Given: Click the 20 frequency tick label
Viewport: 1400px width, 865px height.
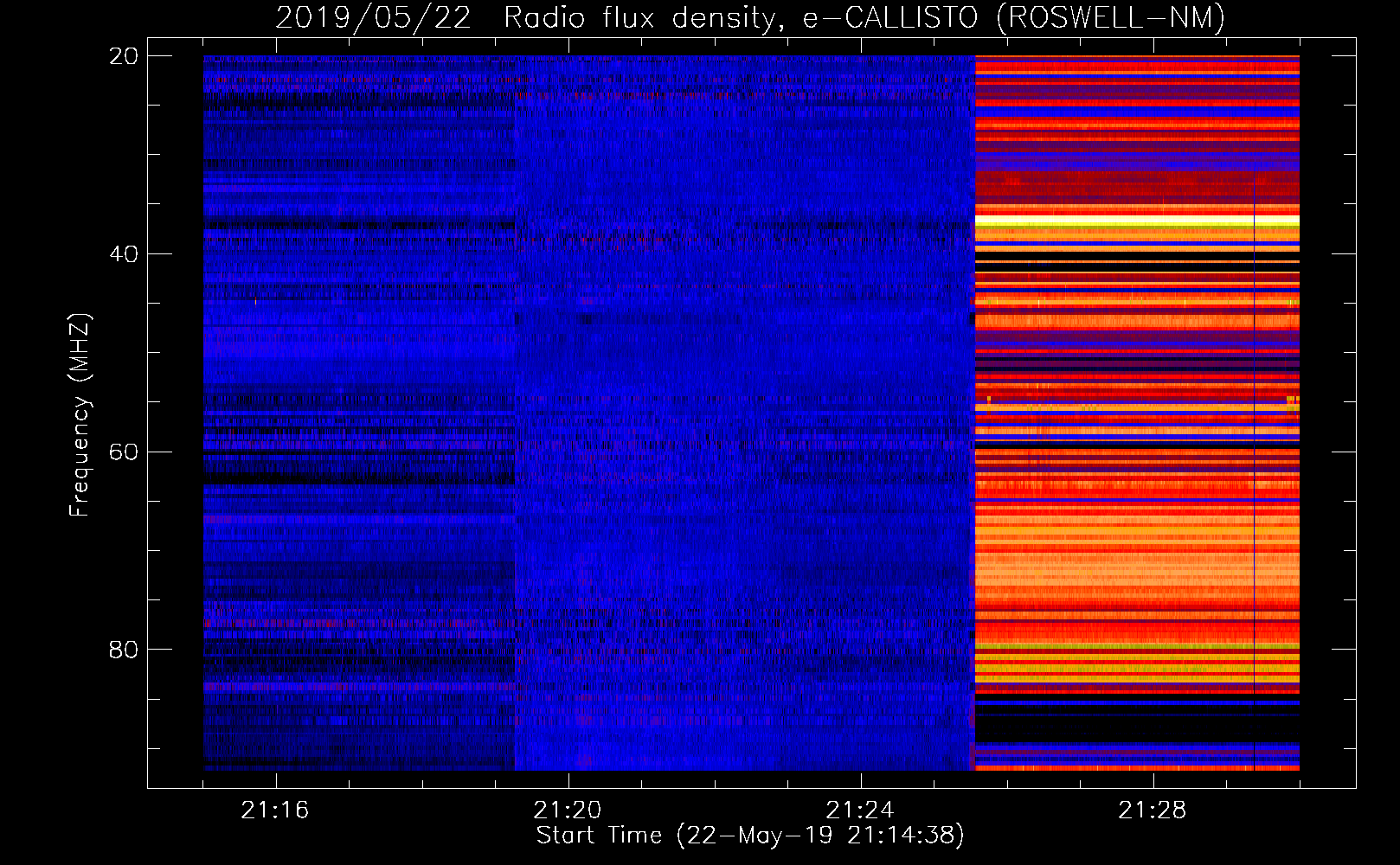Looking at the screenshot, I should click(123, 56).
